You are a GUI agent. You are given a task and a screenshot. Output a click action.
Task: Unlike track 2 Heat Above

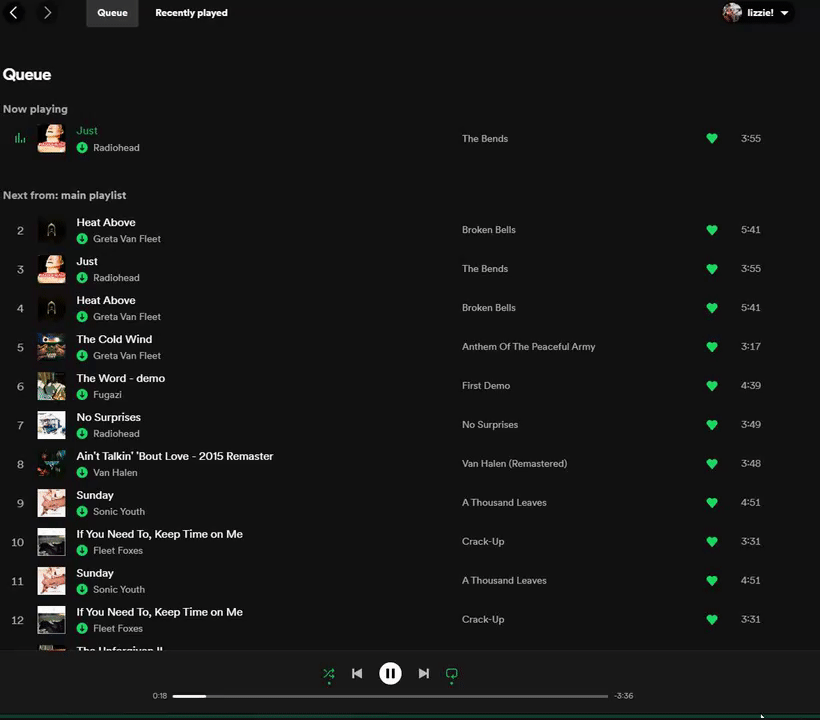(x=712, y=230)
